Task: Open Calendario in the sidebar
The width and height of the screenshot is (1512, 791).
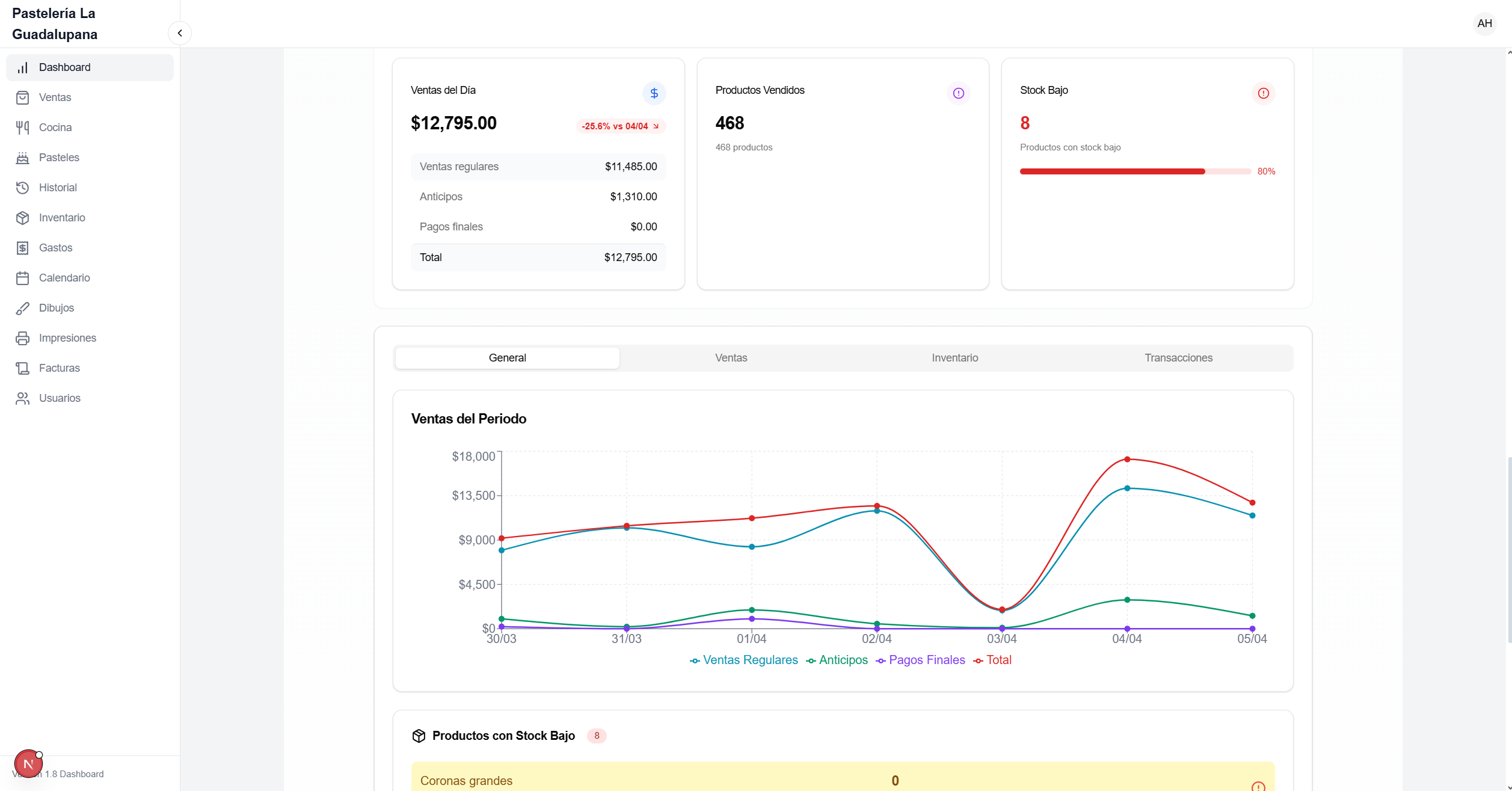Action: coord(64,278)
